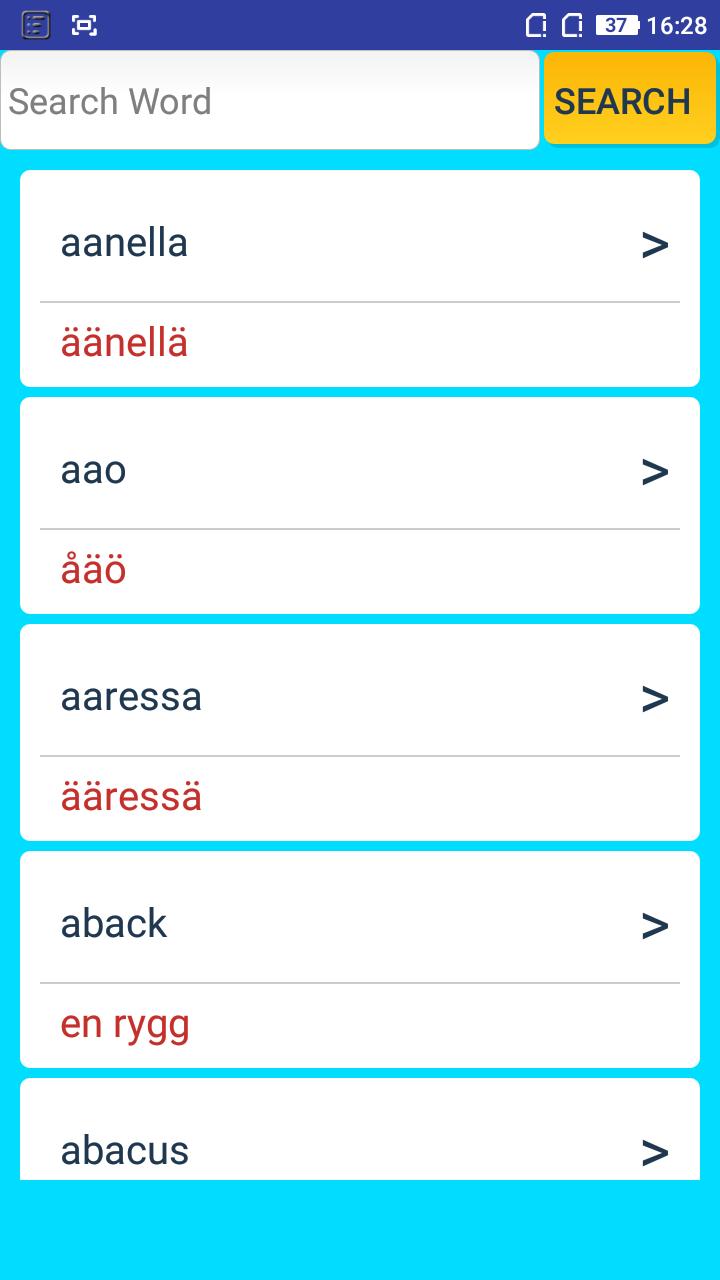Viewport: 720px width, 1280px height.
Task: Open the abacus word entry
Action: [x=125, y=1151]
